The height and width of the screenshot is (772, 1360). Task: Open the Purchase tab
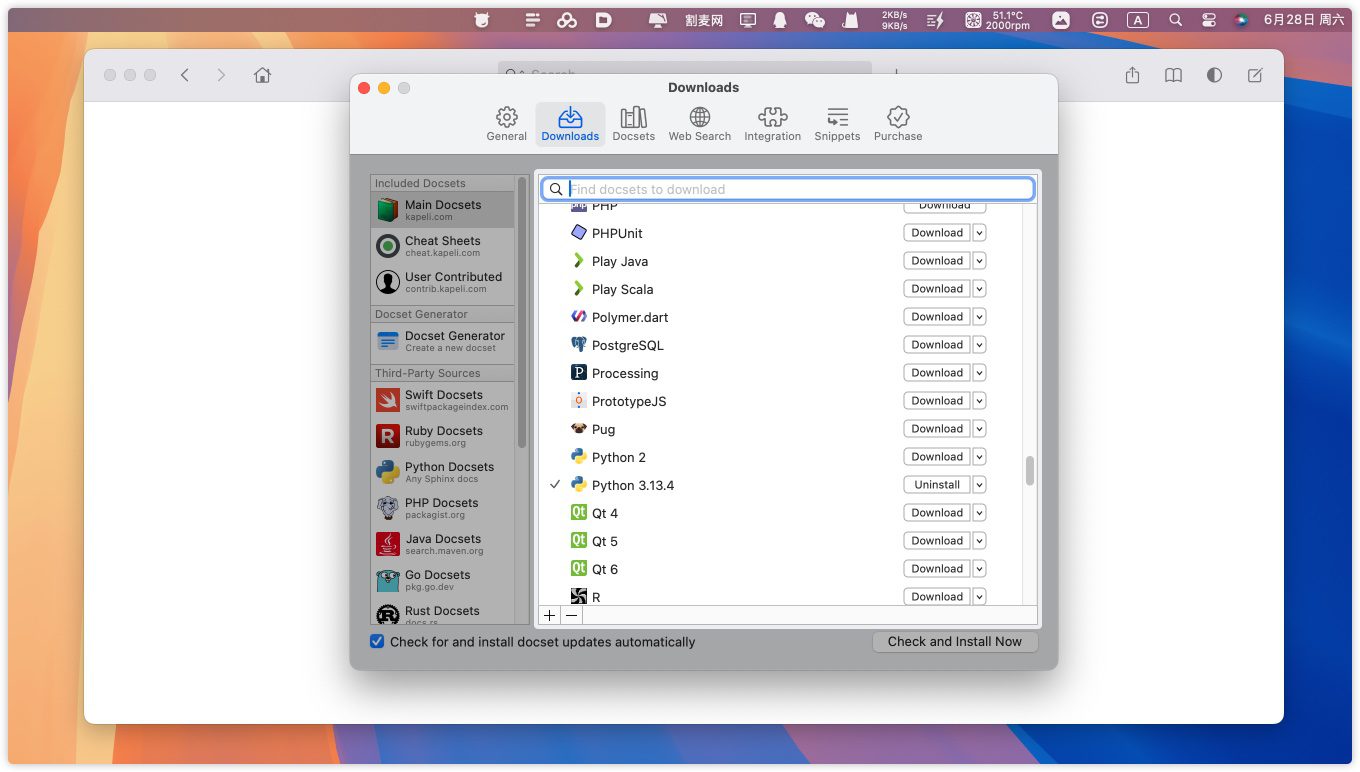point(898,124)
